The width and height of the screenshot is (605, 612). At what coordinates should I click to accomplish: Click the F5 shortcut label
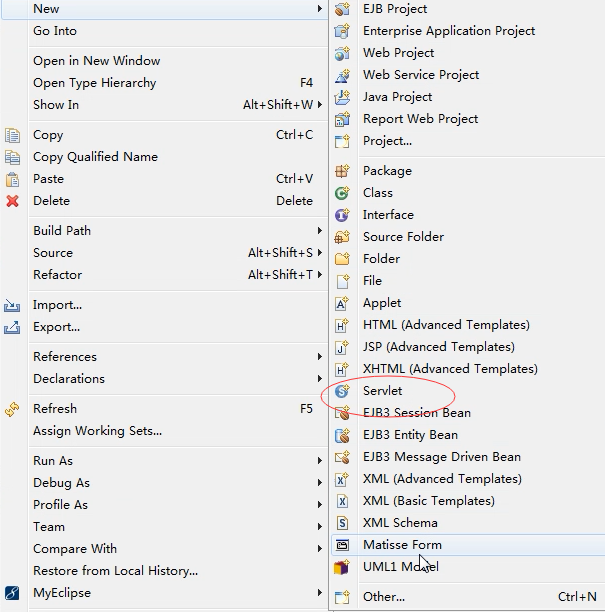pyautogui.click(x=306, y=409)
